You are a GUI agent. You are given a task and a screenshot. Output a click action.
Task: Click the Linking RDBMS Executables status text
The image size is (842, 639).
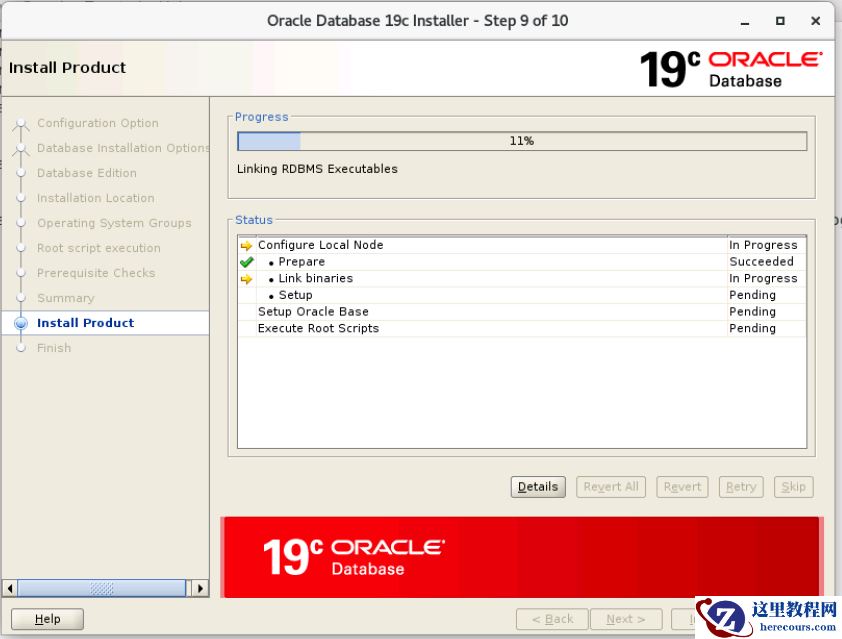click(317, 169)
